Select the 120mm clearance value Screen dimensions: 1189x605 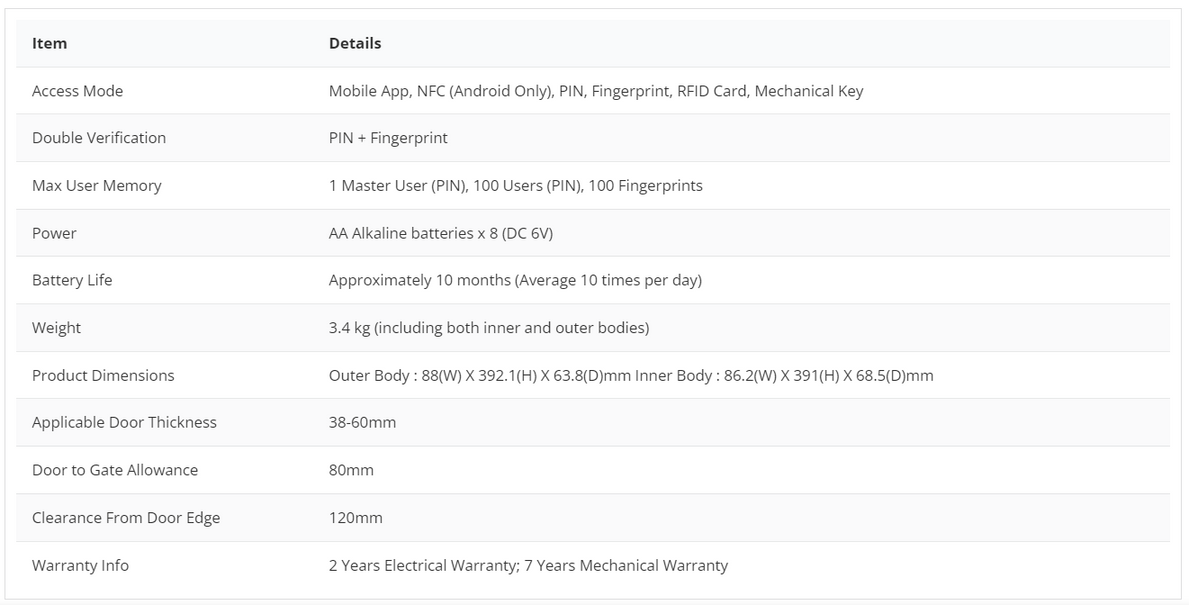[356, 518]
